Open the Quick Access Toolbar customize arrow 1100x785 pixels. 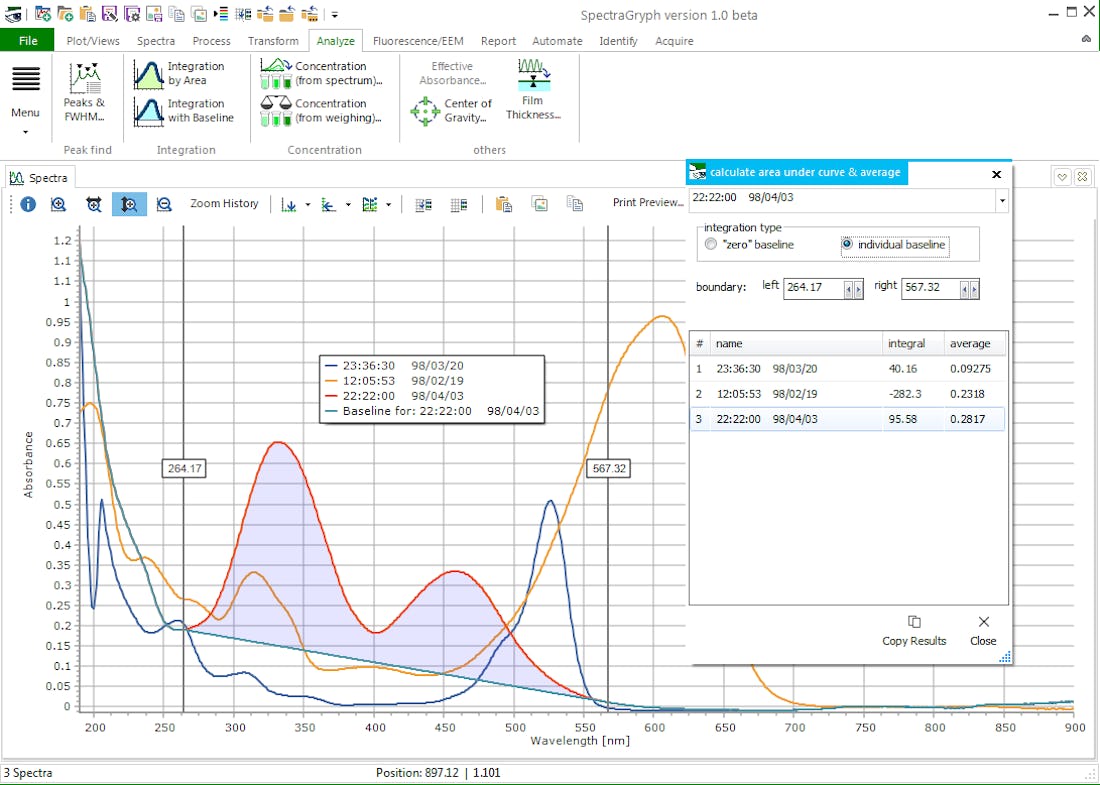pos(335,14)
